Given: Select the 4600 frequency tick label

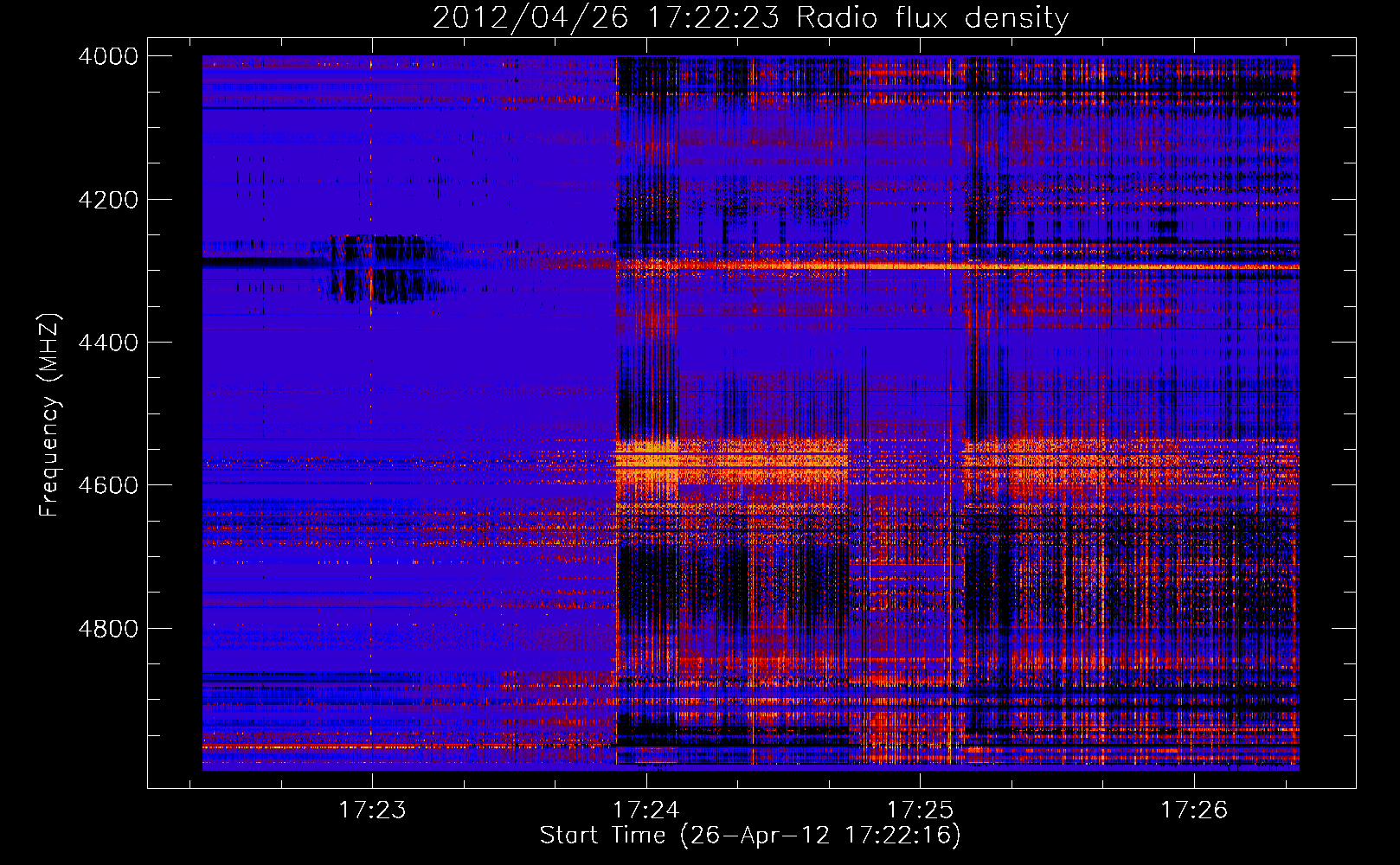Looking at the screenshot, I should (108, 485).
